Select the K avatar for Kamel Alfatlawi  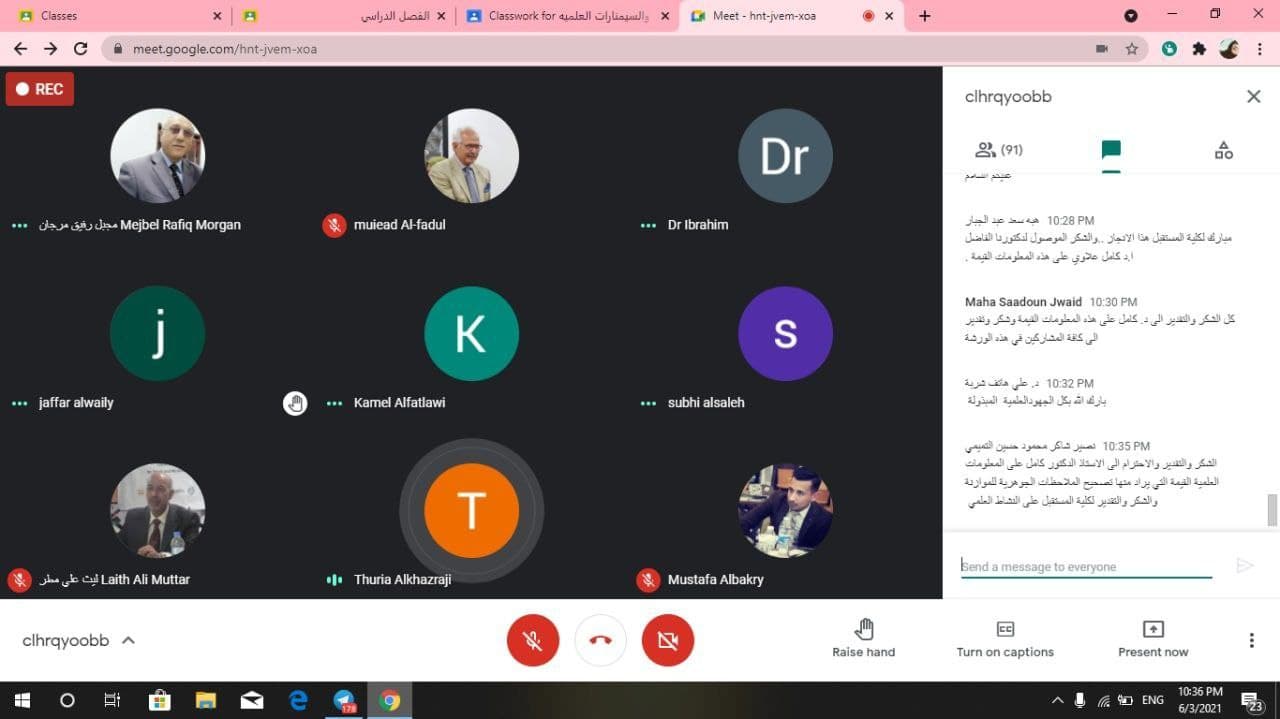471,333
